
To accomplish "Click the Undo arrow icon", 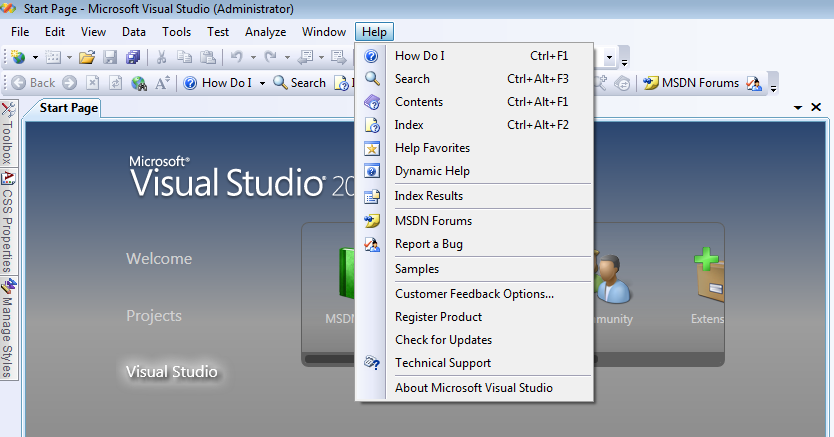I will click(x=236, y=57).
